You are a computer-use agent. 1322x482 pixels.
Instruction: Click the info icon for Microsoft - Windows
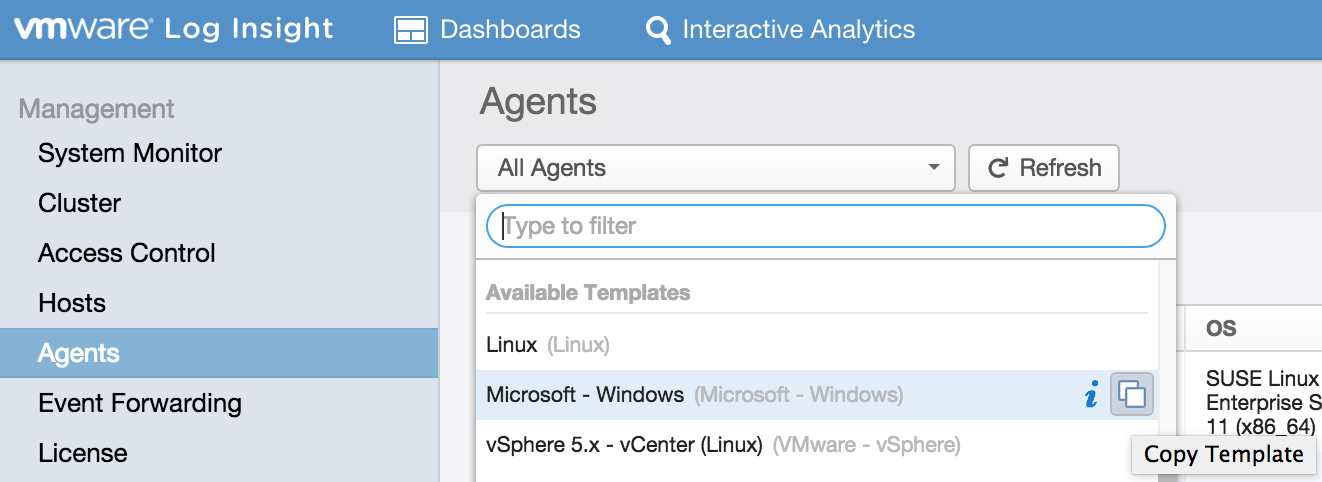pos(1091,395)
